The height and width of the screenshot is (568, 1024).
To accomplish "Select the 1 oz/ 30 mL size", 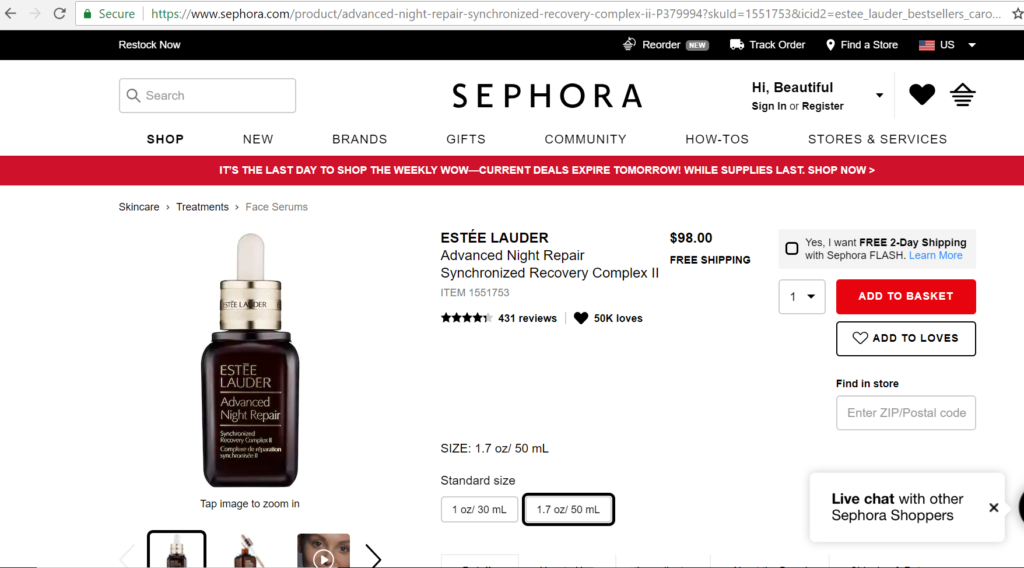I will point(479,509).
